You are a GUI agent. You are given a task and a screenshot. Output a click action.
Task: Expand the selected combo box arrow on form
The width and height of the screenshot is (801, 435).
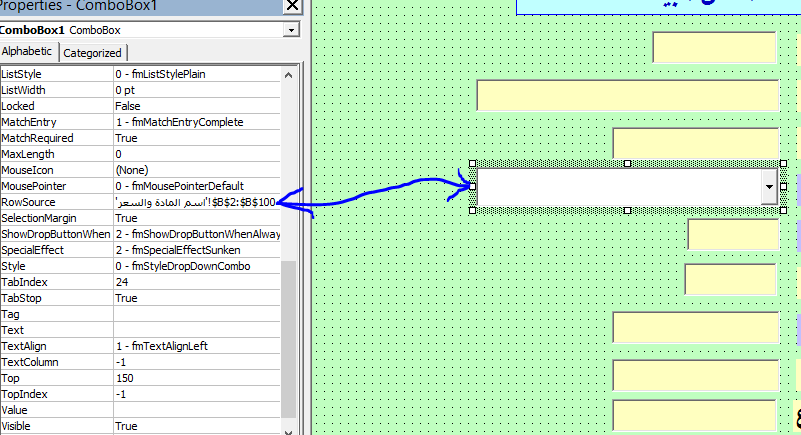[x=768, y=187]
